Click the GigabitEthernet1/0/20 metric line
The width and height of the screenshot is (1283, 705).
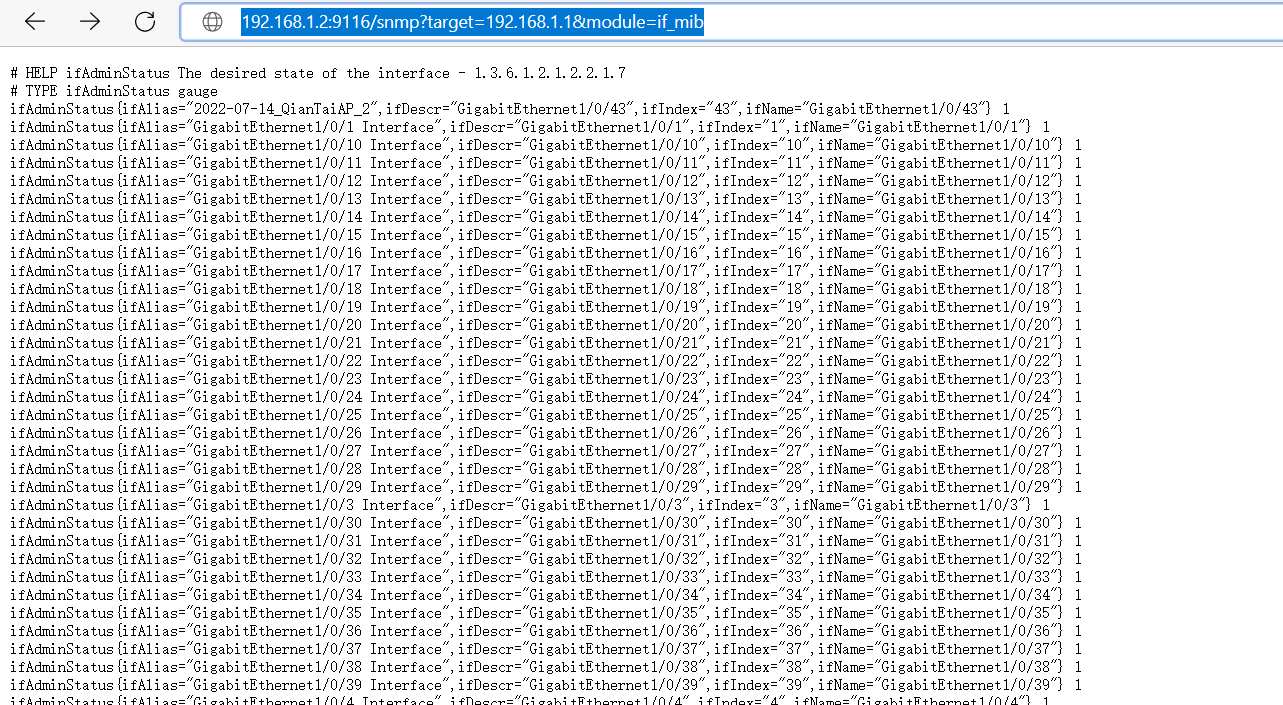coord(546,325)
